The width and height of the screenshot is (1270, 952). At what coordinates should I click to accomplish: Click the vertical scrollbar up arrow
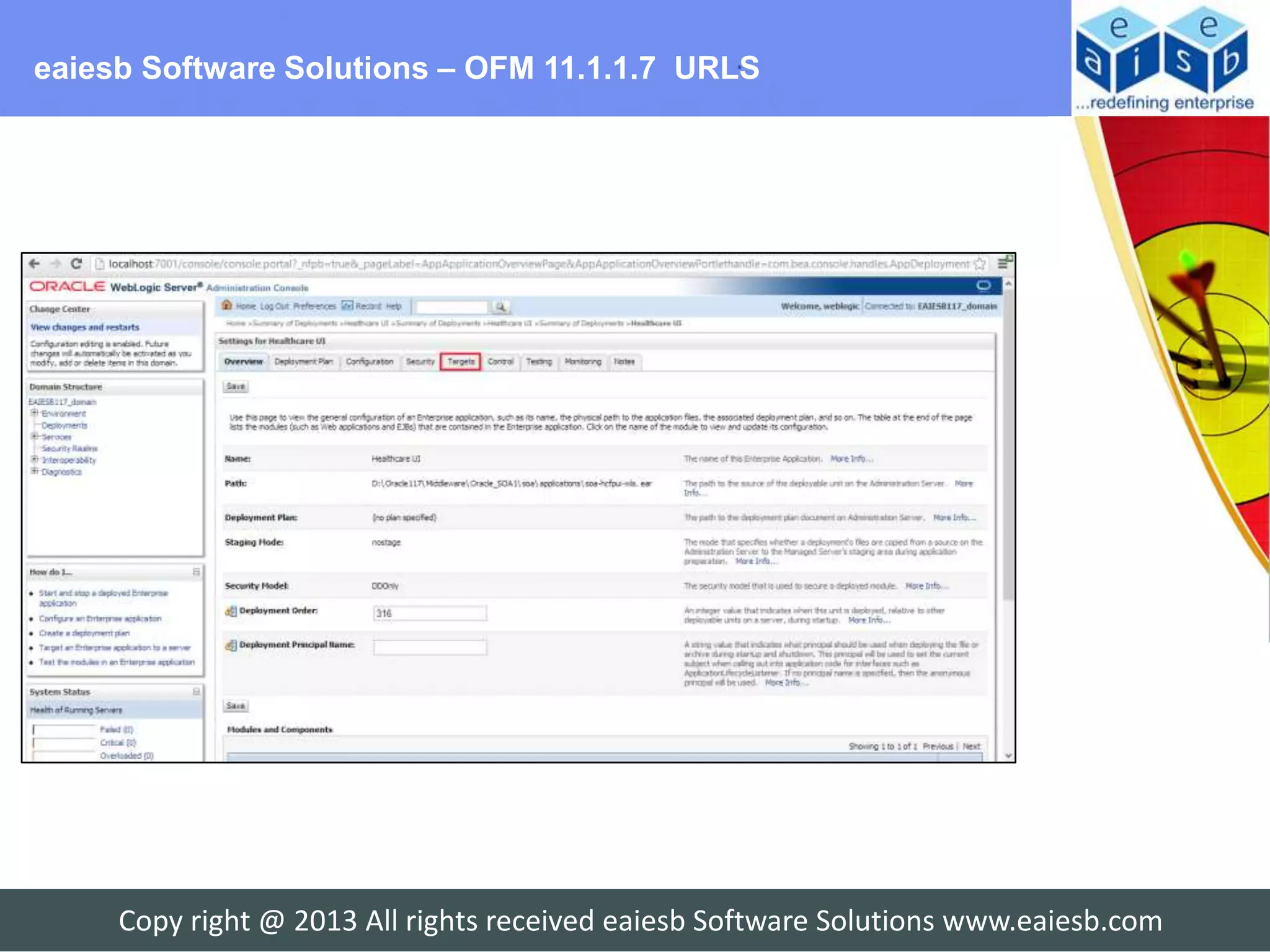click(x=1008, y=284)
